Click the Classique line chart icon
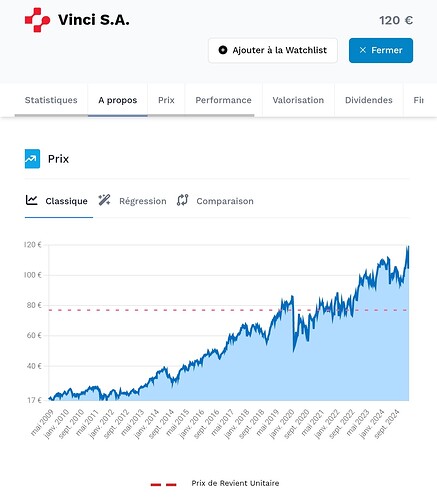The height and width of the screenshot is (500, 437). click(x=32, y=200)
